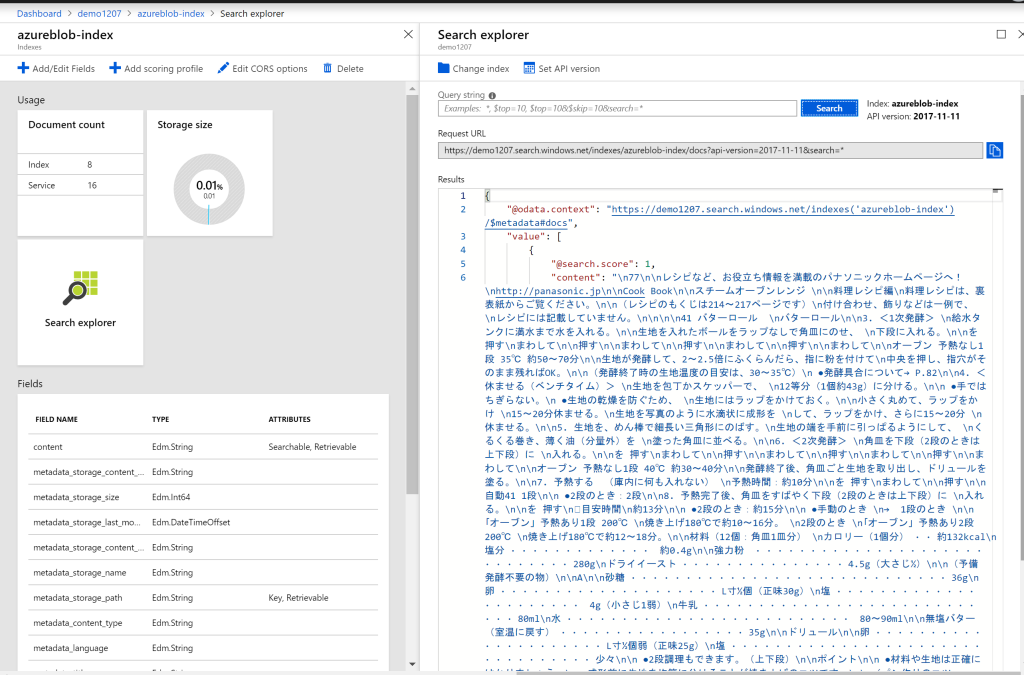Copy the Request URL with copy icon
This screenshot has height=675, width=1024.
point(994,150)
